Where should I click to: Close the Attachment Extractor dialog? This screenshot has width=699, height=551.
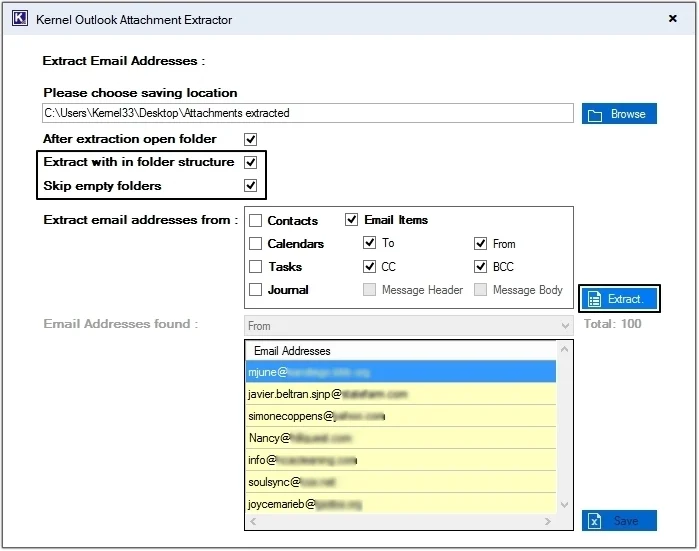[x=673, y=18]
